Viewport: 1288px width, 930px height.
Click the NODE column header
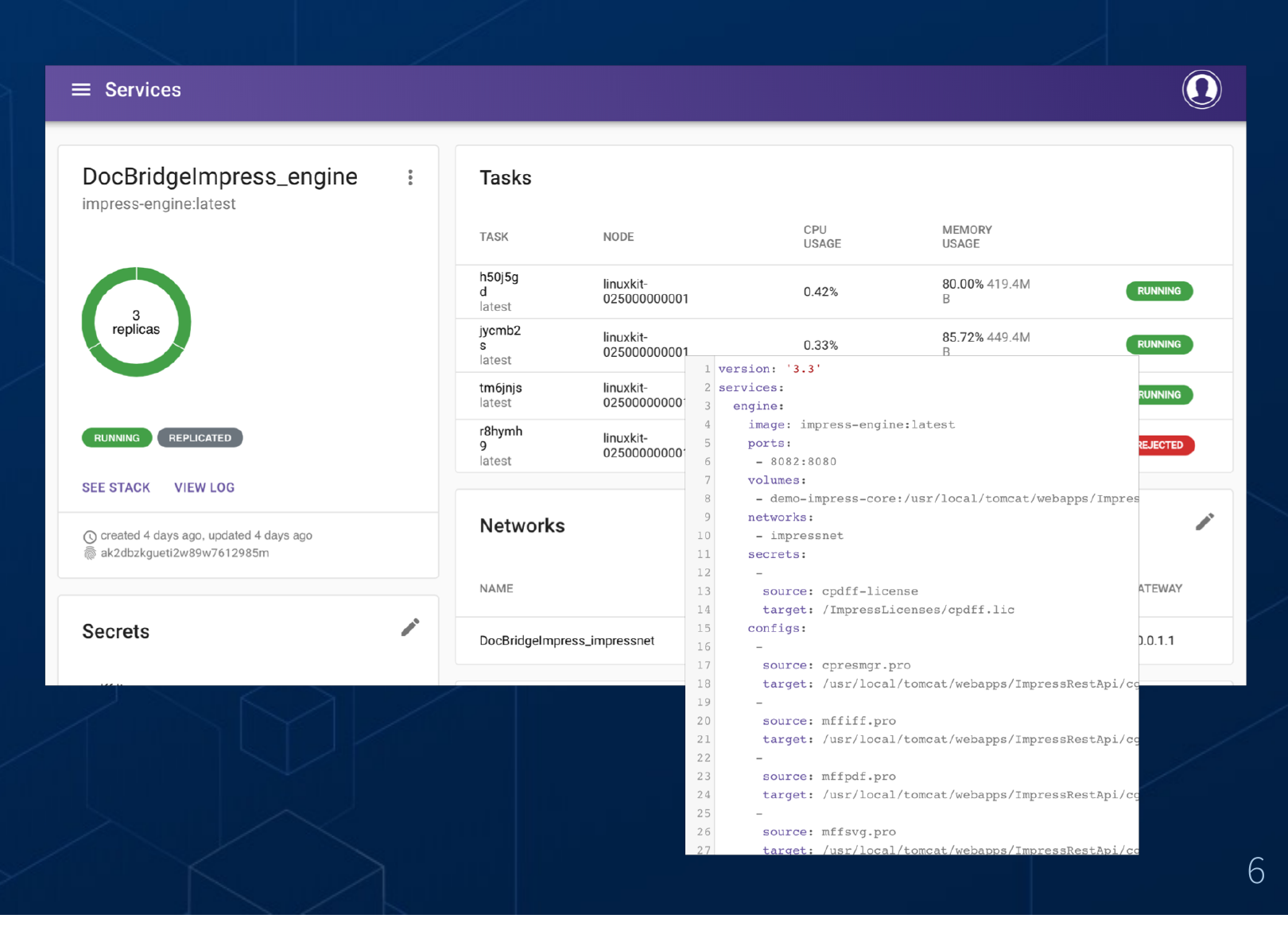[619, 237]
